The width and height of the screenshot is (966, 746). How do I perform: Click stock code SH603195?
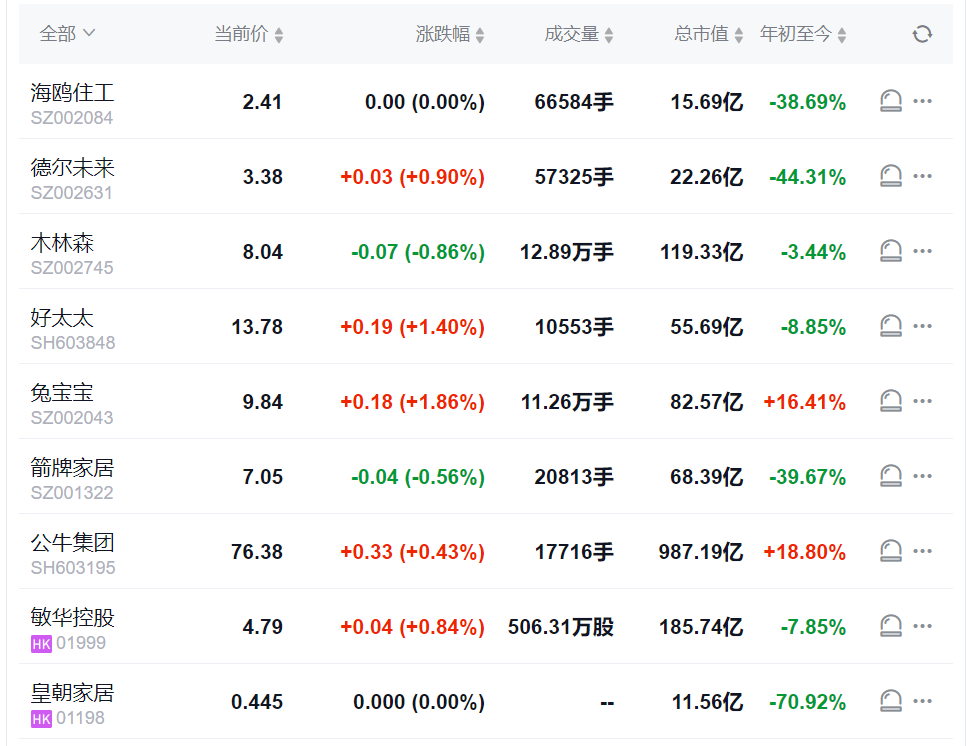point(73,568)
